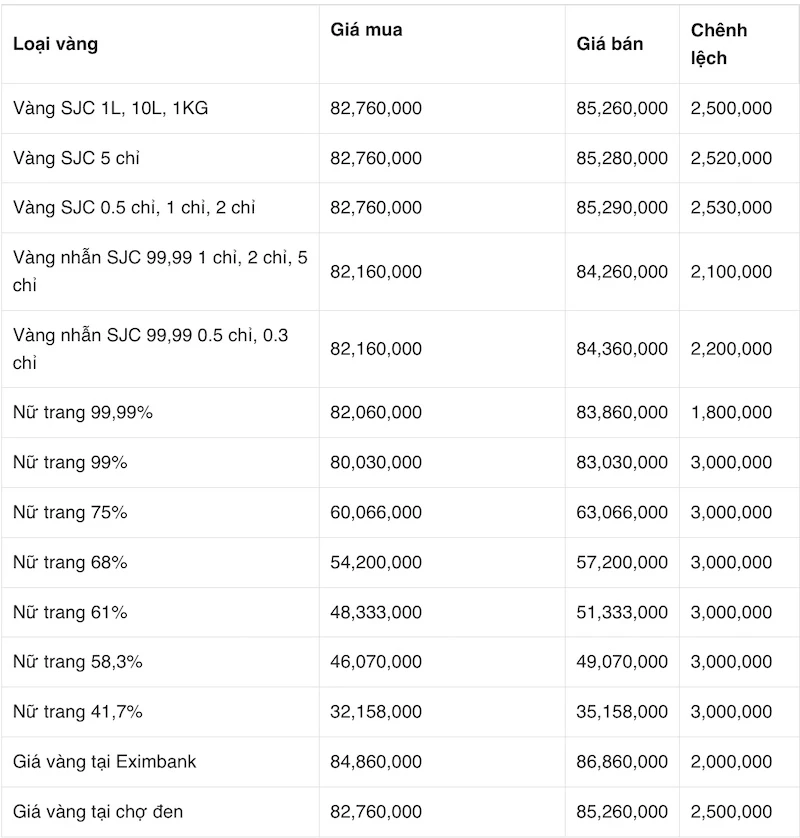The width and height of the screenshot is (800, 838).
Task: Select the 1,800,000 difference value
Action: [731, 412]
